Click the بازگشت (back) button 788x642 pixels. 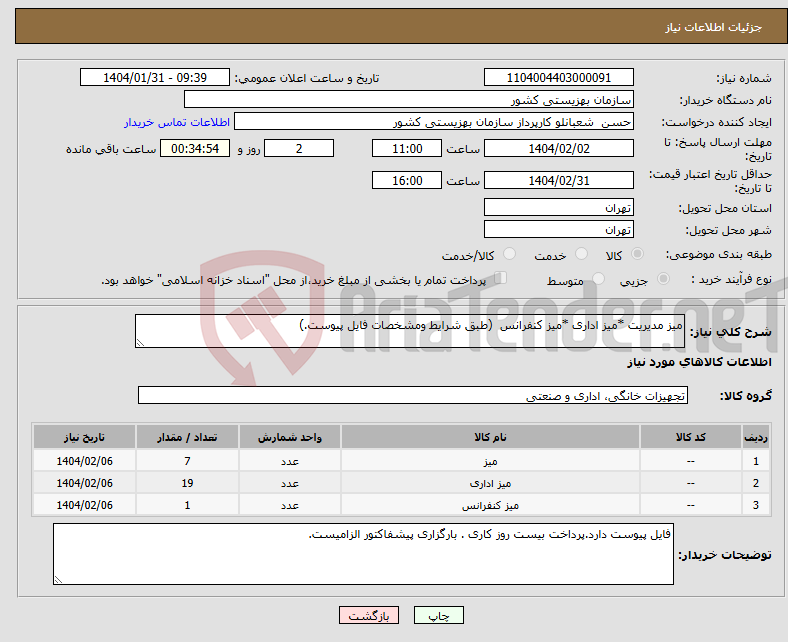(x=368, y=615)
